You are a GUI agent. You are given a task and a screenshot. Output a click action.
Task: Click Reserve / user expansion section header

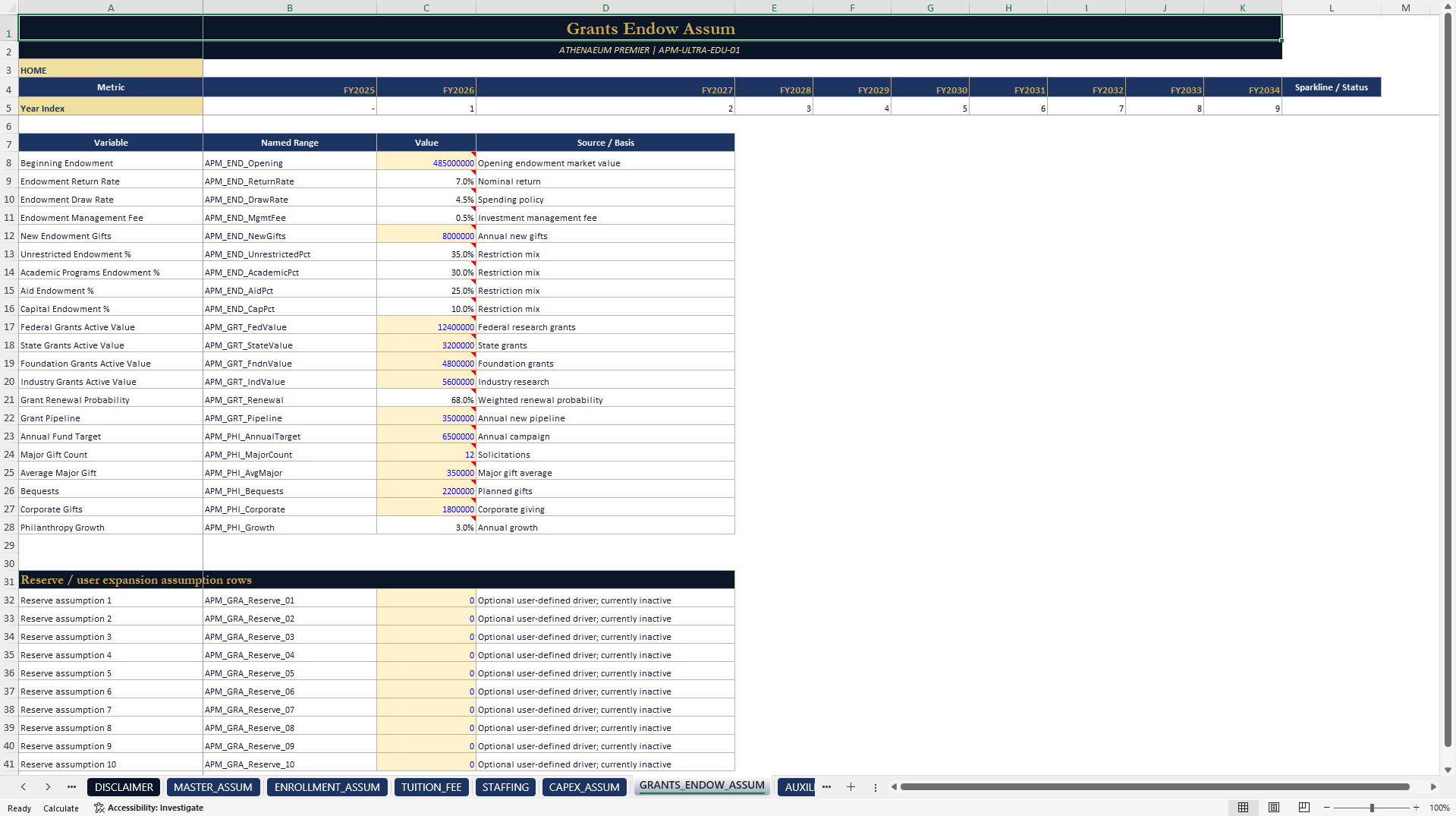click(376, 580)
